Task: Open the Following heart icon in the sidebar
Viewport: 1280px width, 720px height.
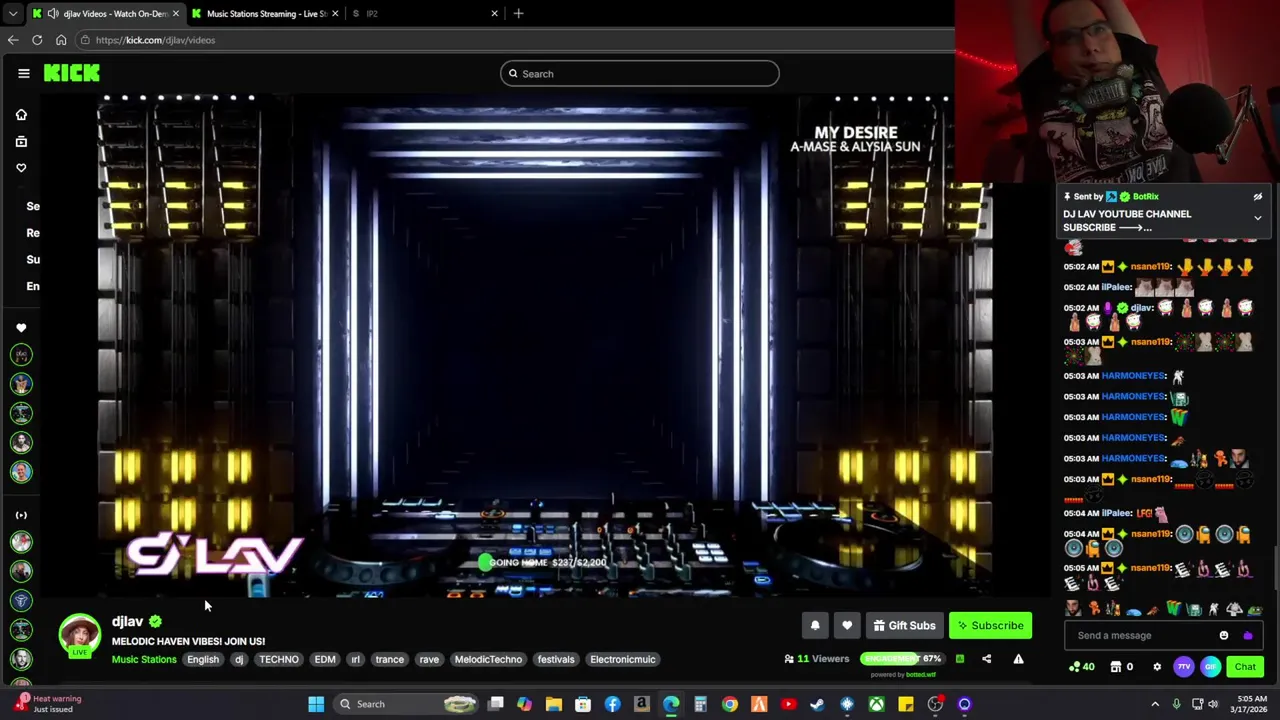Action: click(x=21, y=168)
